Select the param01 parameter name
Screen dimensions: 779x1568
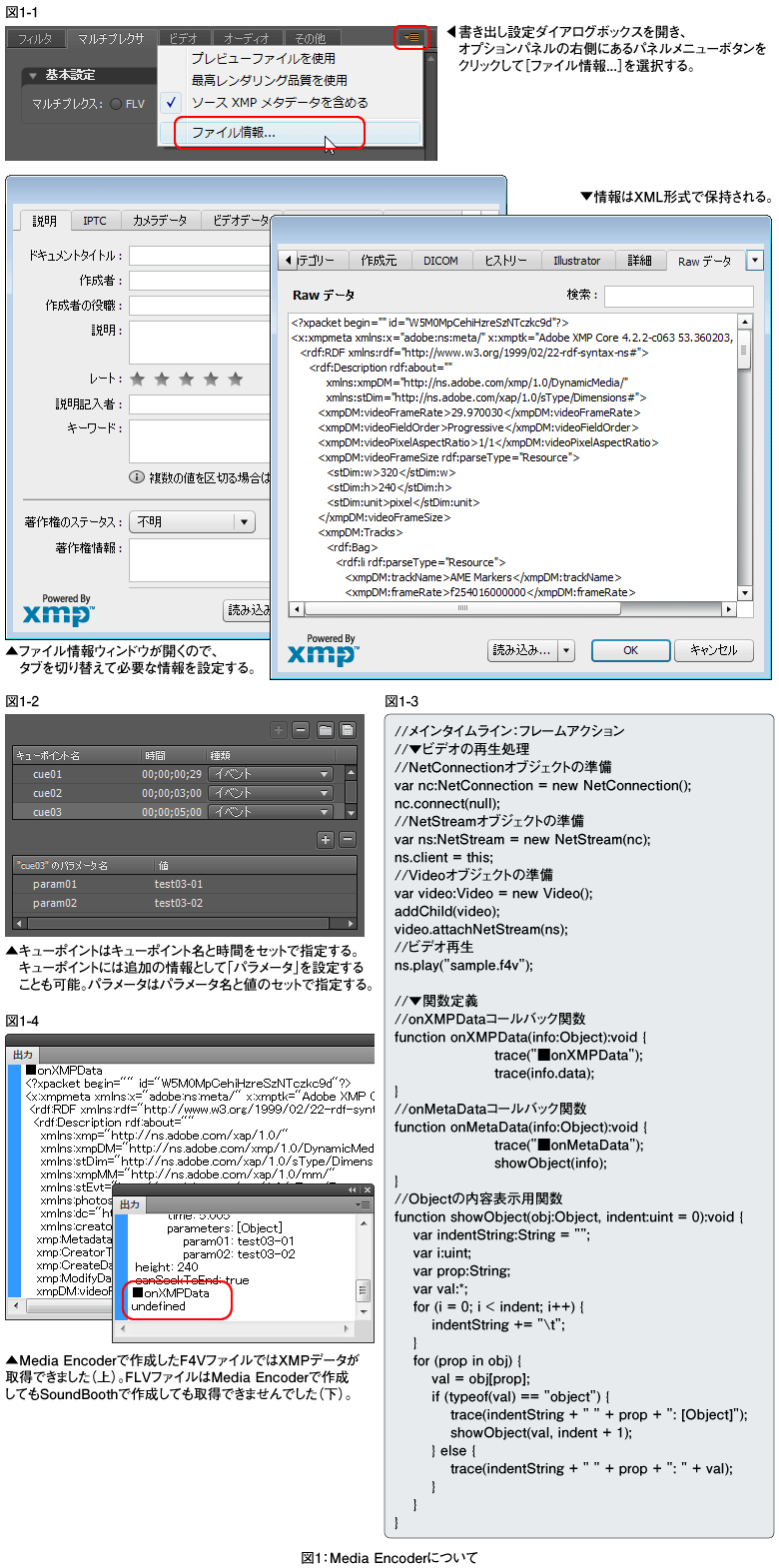coord(55,884)
